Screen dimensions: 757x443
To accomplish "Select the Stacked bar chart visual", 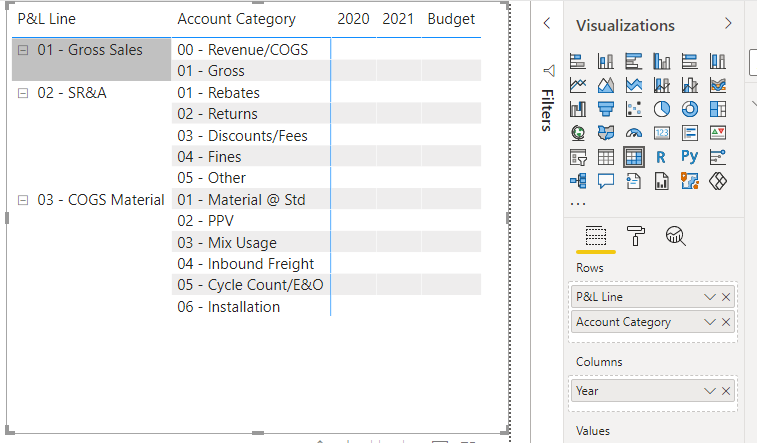I will tap(578, 61).
